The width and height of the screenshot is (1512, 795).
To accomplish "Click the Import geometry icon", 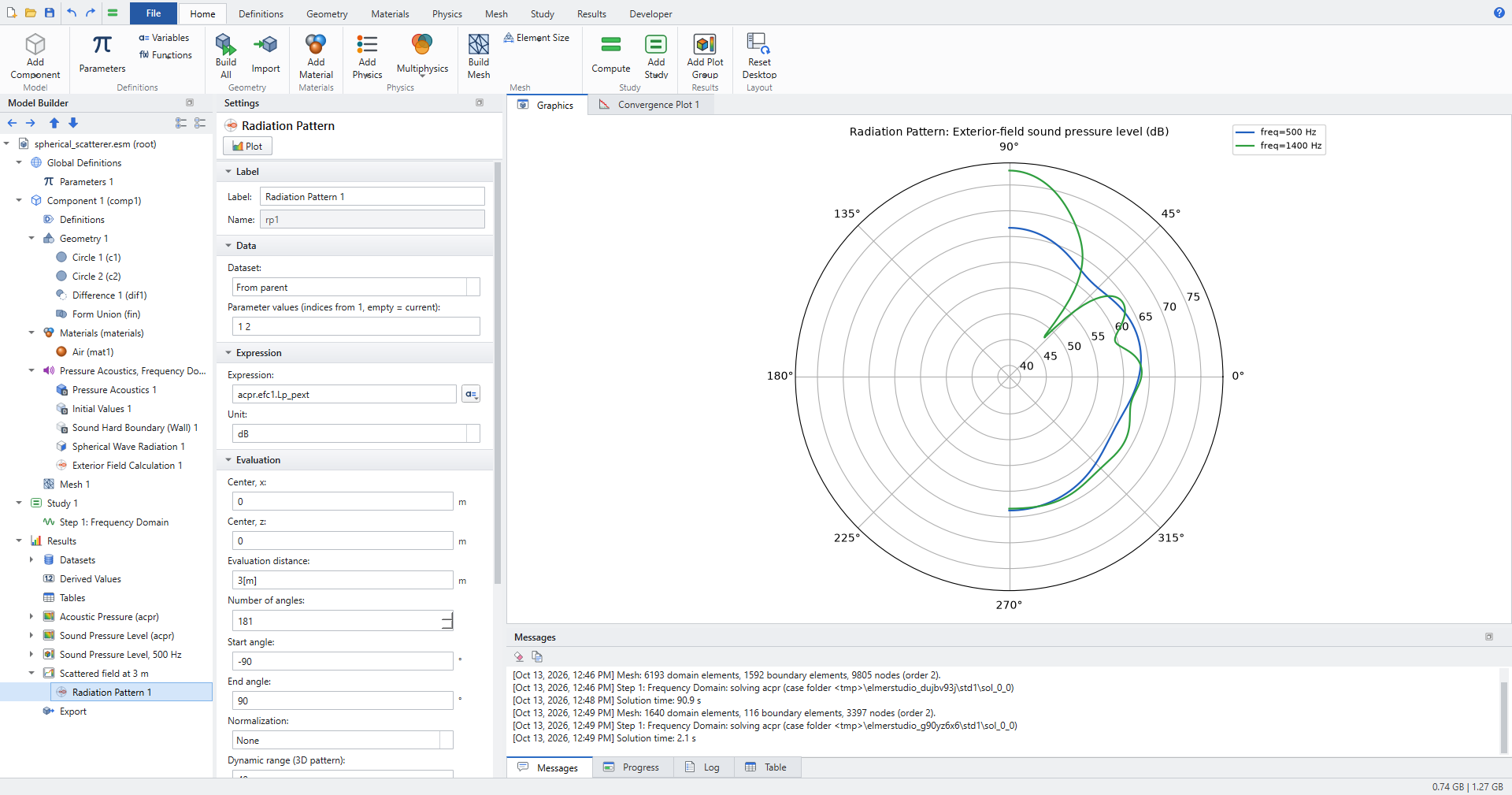I will pyautogui.click(x=266, y=44).
